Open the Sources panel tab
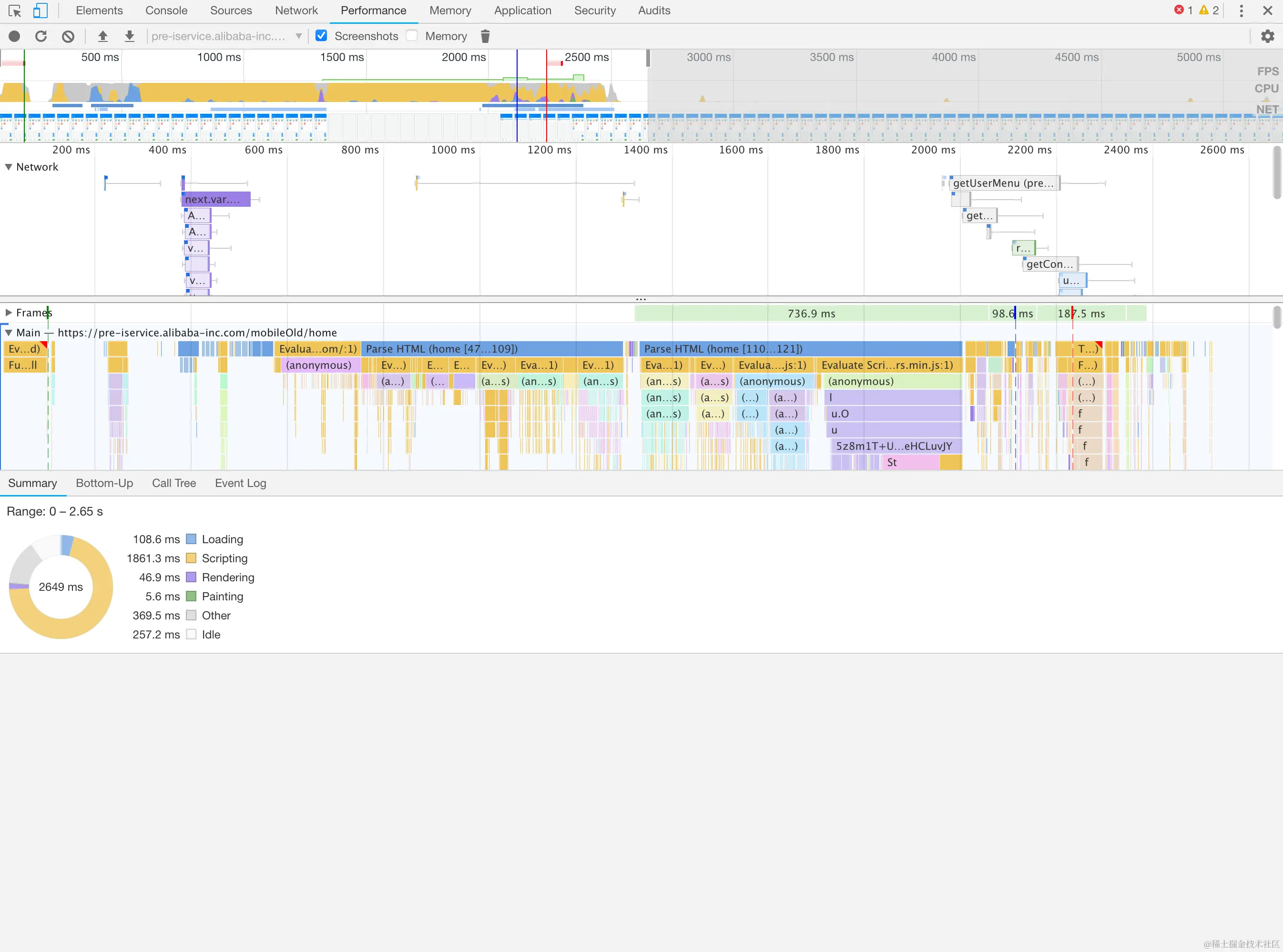 tap(231, 10)
